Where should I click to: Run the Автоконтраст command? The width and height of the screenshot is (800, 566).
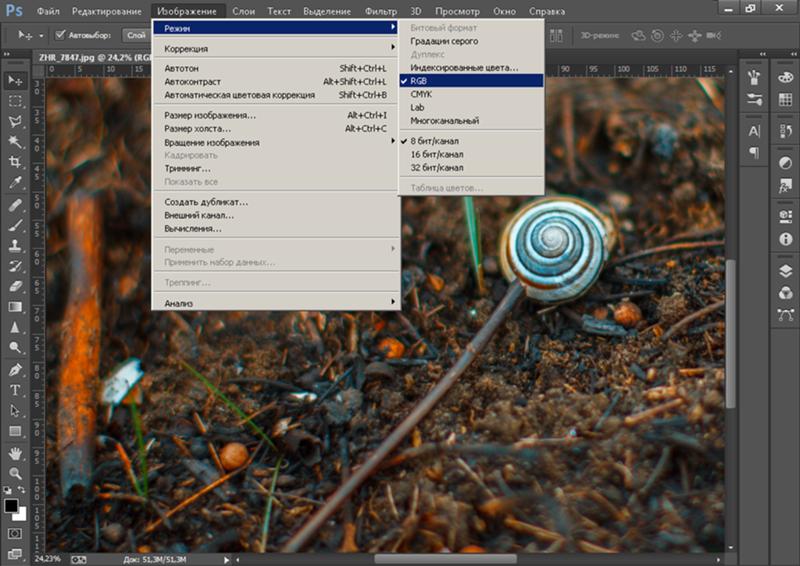click(x=276, y=81)
